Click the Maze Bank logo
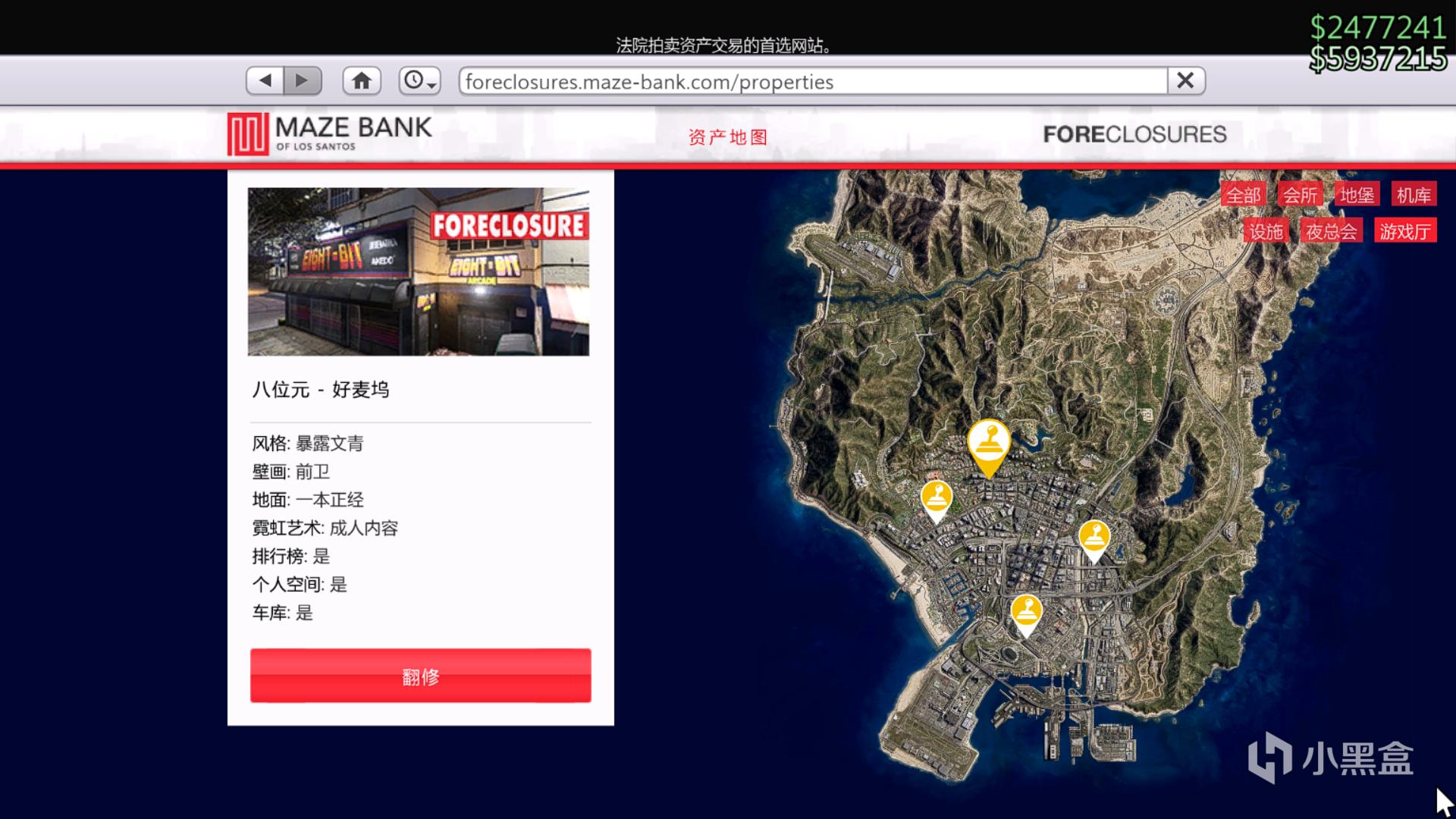The height and width of the screenshot is (819, 1456). pyautogui.click(x=330, y=133)
